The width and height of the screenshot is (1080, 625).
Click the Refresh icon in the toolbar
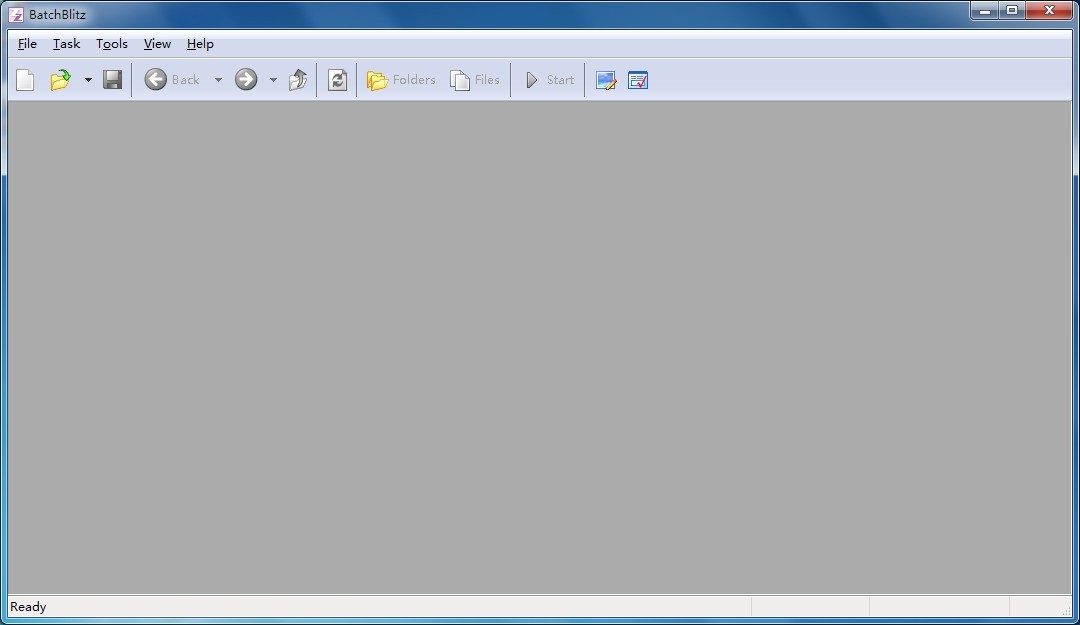[338, 80]
